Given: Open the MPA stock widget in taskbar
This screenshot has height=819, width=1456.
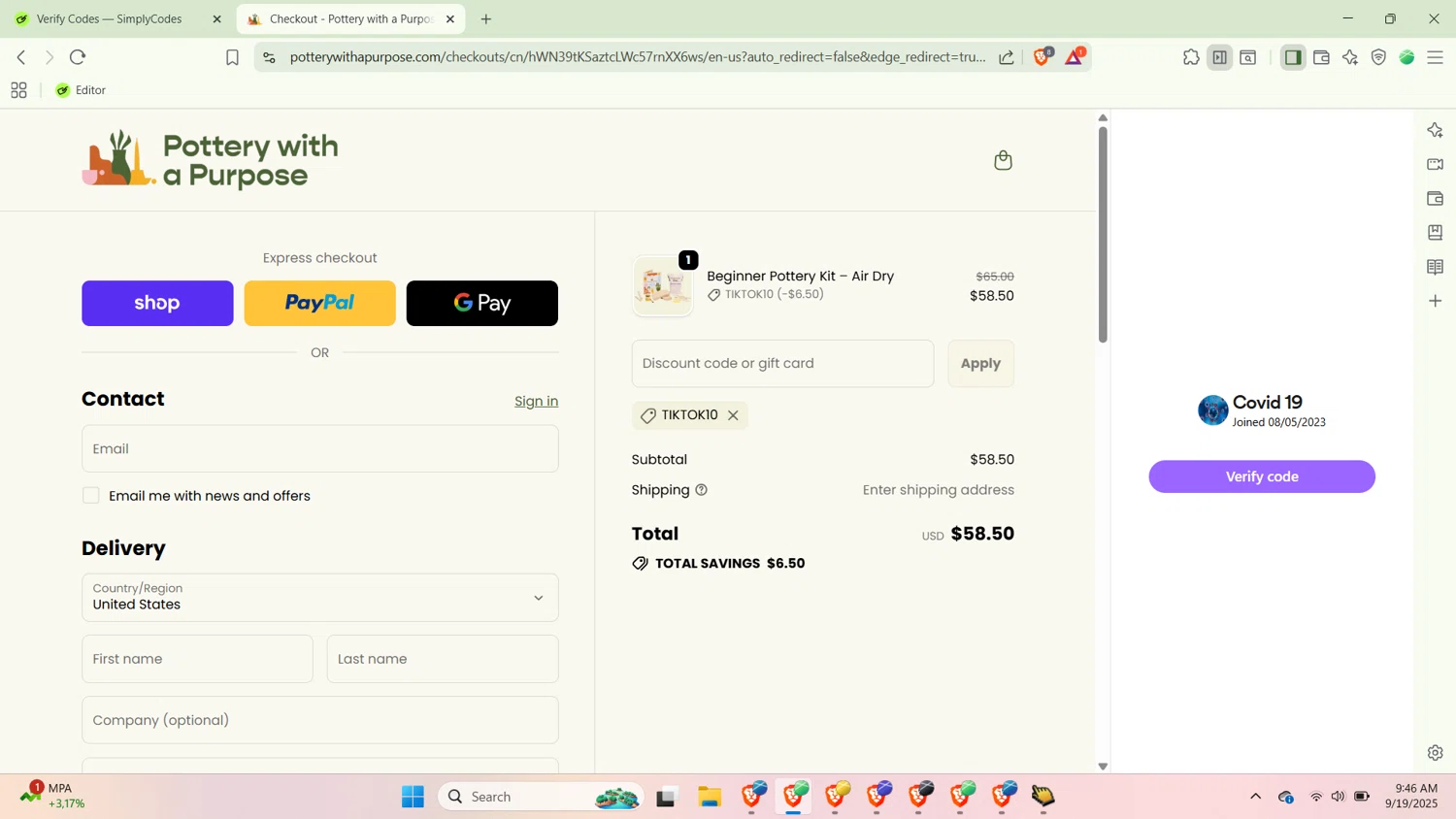Looking at the screenshot, I should [x=53, y=796].
